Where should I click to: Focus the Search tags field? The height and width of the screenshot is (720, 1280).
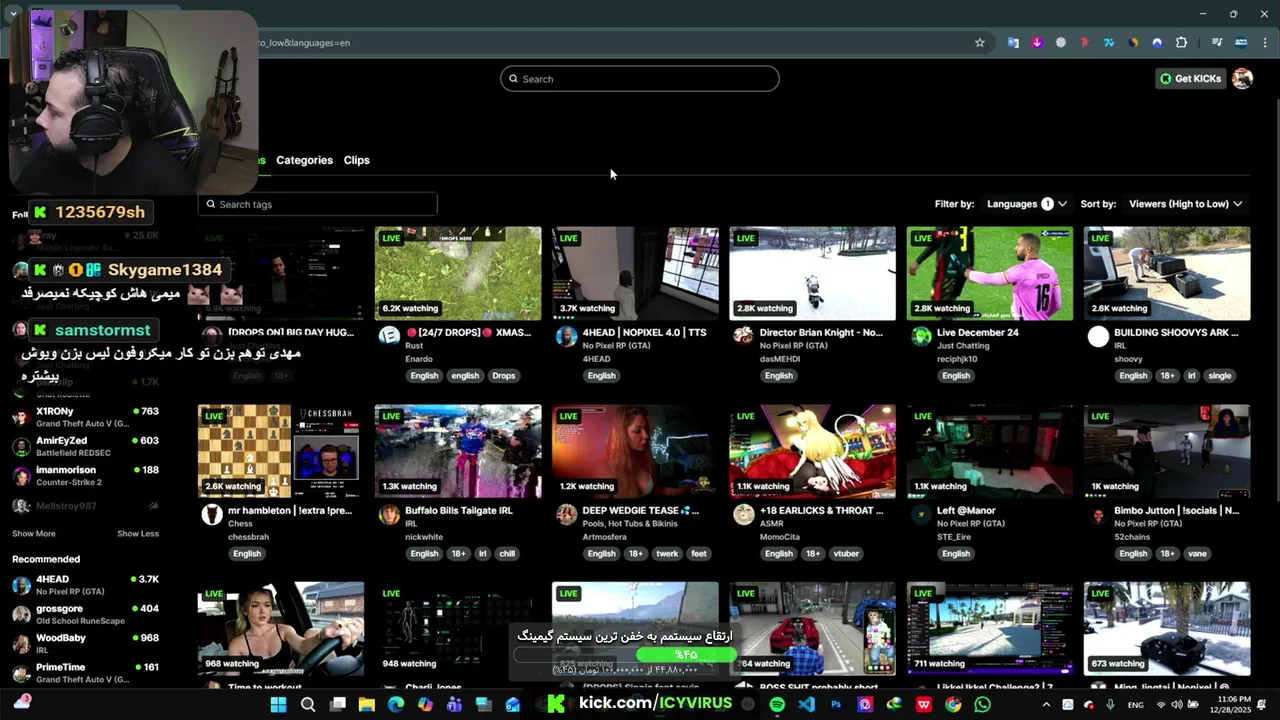pos(317,204)
